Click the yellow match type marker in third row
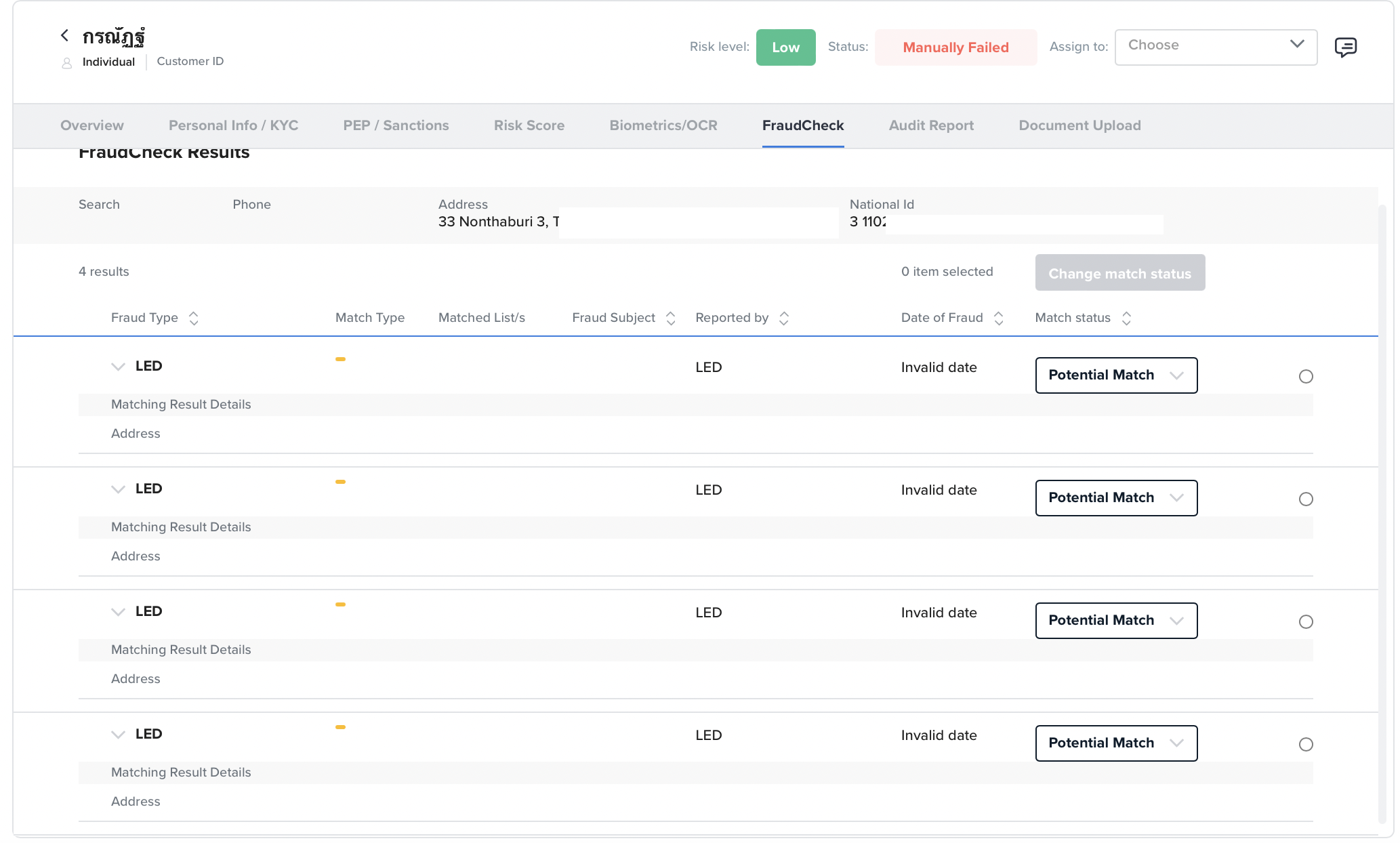The height and width of the screenshot is (843, 1400). click(340, 604)
